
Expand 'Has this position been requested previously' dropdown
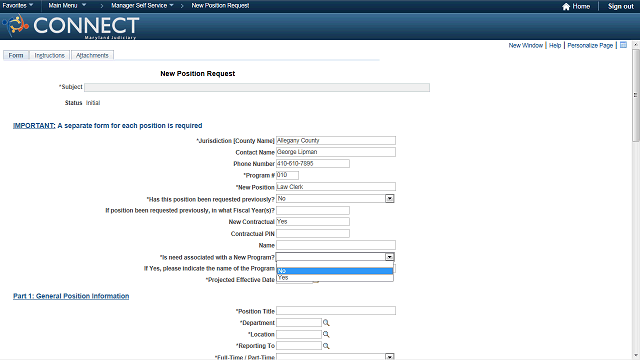(389, 199)
